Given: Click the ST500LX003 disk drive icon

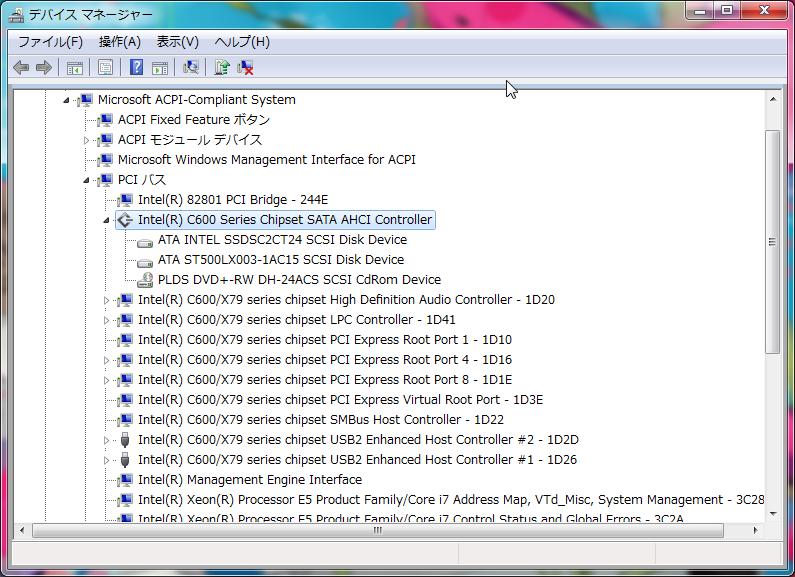Looking at the screenshot, I should (145, 262).
